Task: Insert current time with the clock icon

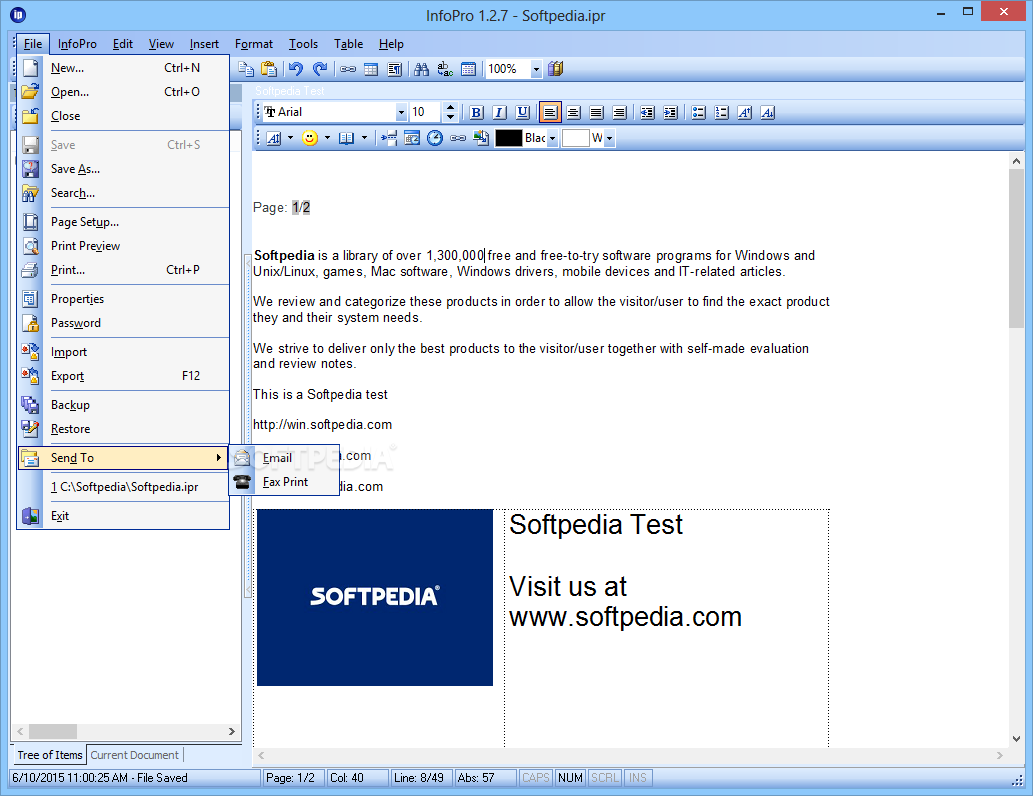Action: click(435, 138)
